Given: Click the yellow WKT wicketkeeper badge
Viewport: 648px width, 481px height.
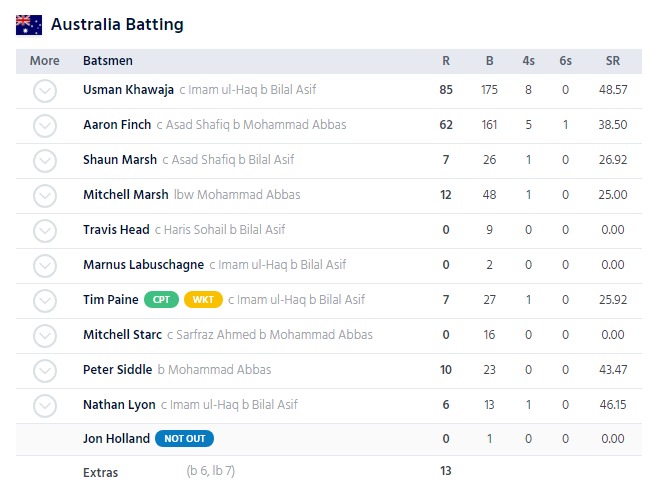Looking at the screenshot, I should (x=203, y=300).
